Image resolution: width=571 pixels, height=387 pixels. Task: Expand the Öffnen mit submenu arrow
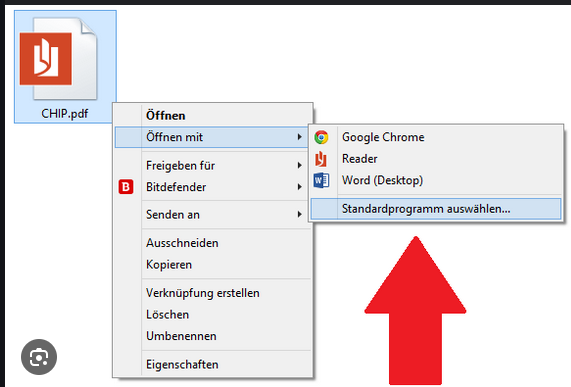pyautogui.click(x=299, y=137)
